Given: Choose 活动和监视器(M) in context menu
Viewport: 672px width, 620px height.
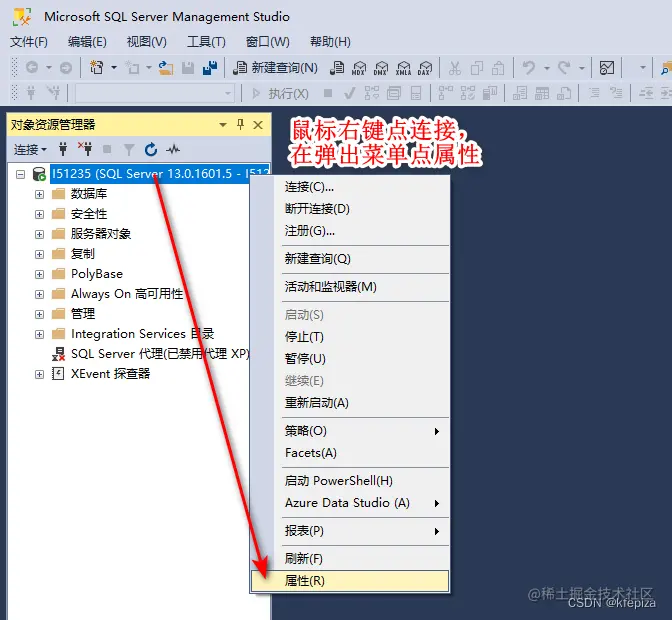Looking at the screenshot, I should pos(350,287).
